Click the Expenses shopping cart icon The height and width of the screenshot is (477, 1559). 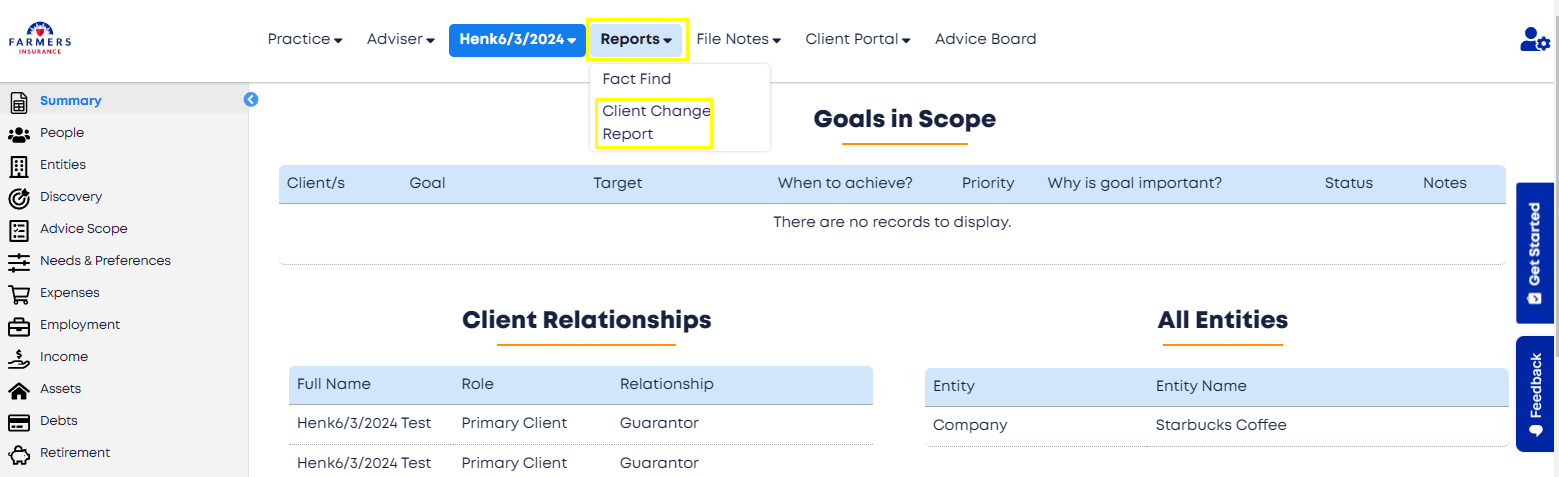coord(18,294)
